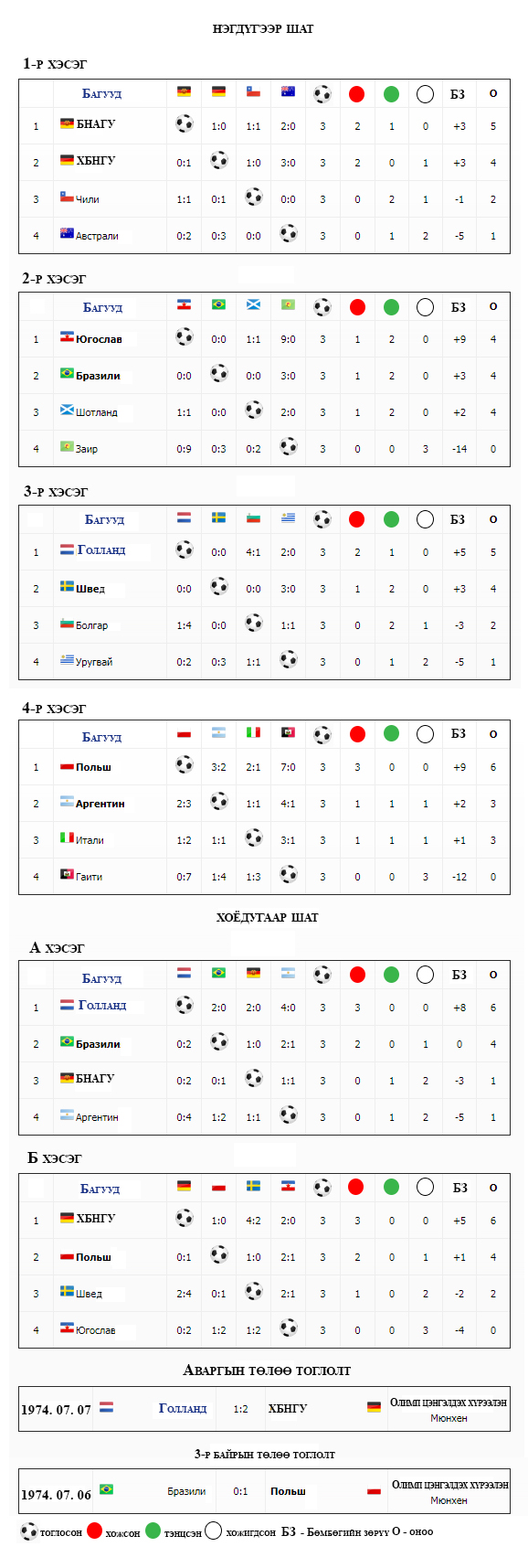Click the Brazil flag beside Бразили in group 2
The height and width of the screenshot is (1568, 528).
67,373
